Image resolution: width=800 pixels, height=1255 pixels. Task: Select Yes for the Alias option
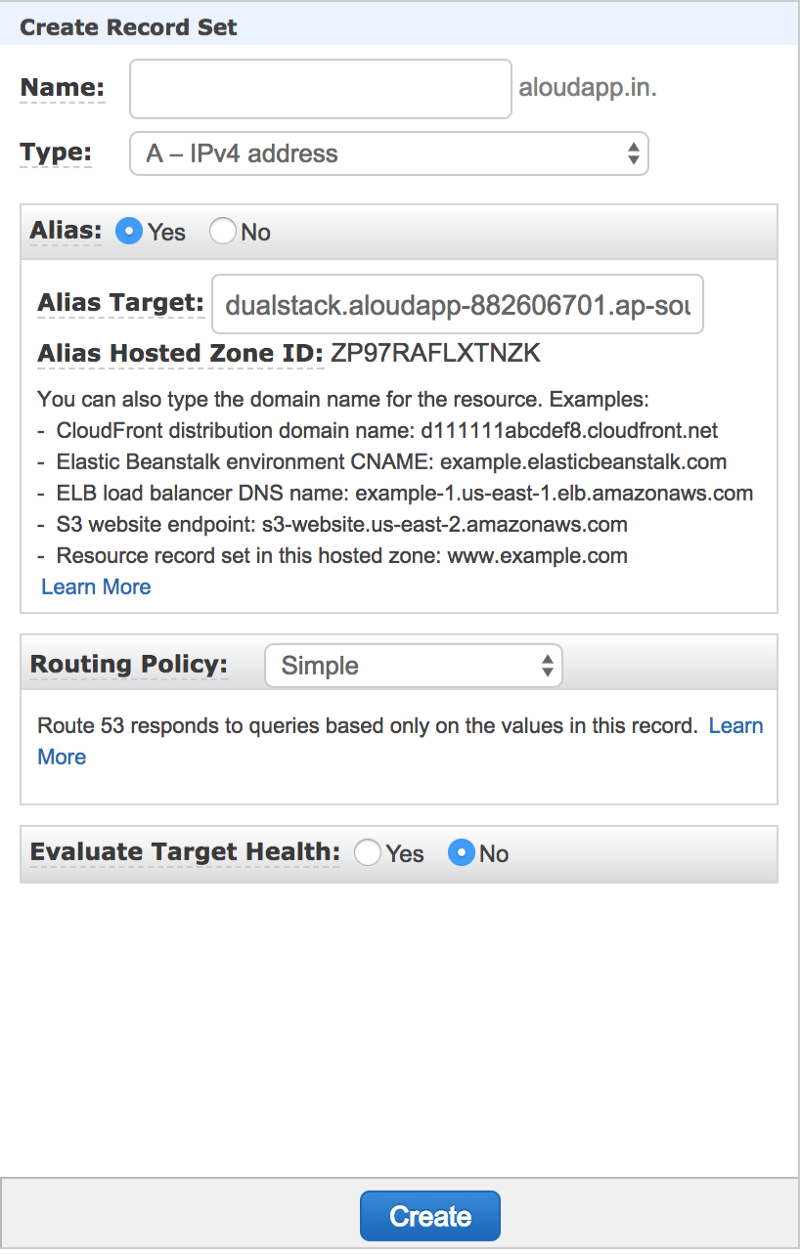click(x=129, y=232)
